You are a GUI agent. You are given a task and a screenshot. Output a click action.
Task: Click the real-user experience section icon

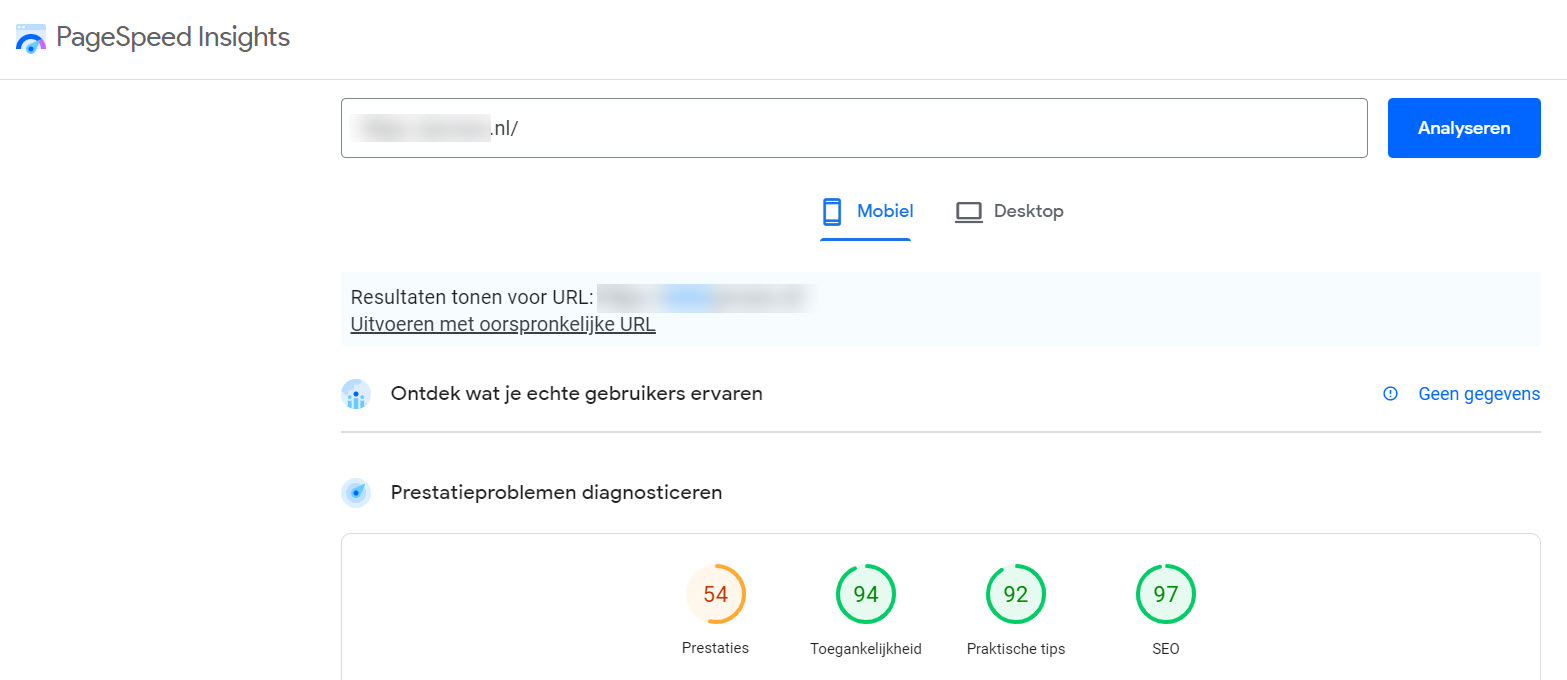pos(356,394)
